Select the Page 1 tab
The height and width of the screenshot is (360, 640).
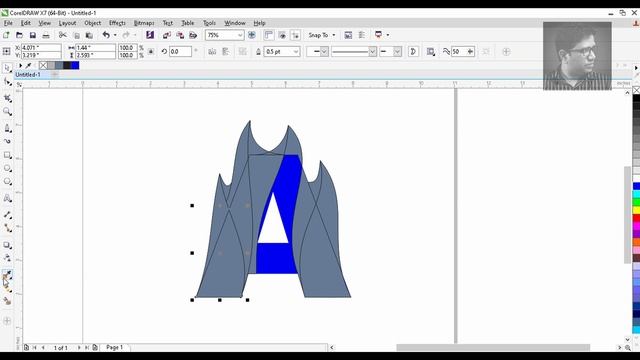115,347
